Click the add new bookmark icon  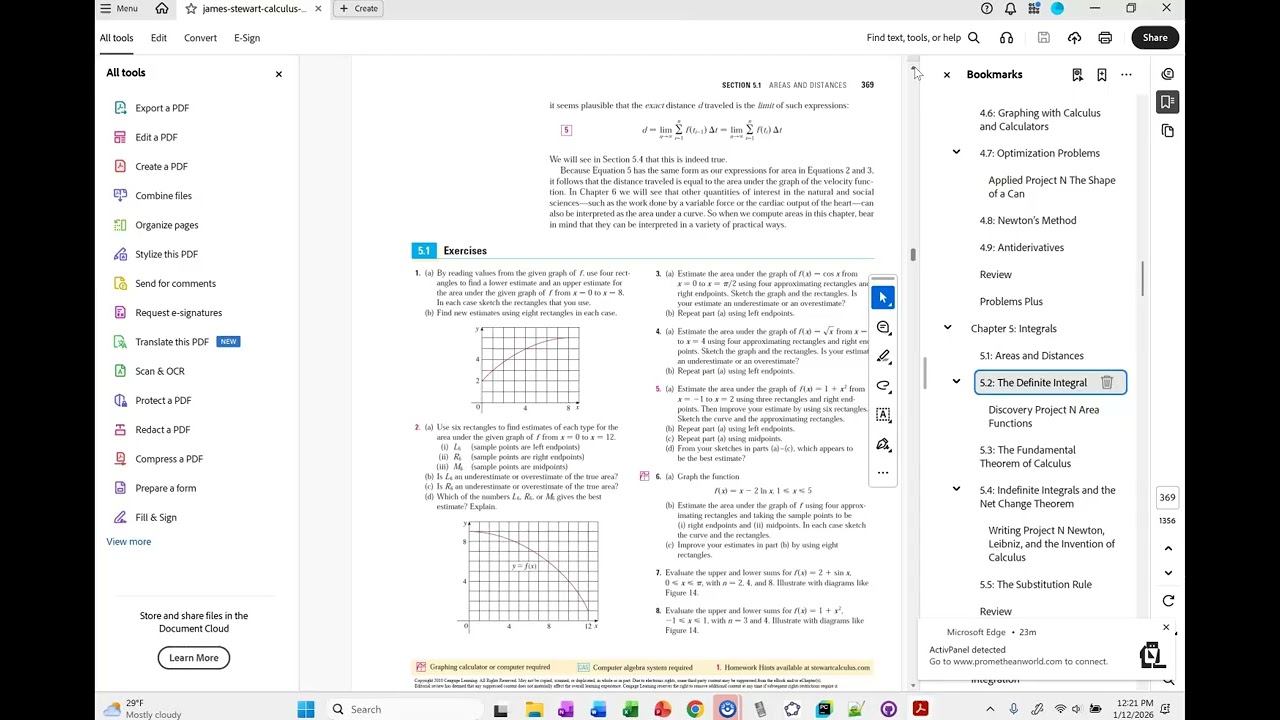click(1101, 75)
